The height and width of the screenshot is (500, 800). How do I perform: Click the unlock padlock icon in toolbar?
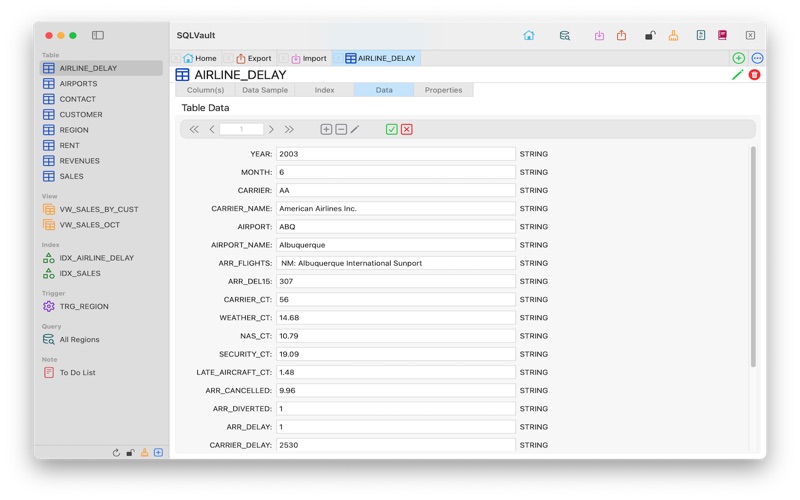[x=649, y=35]
